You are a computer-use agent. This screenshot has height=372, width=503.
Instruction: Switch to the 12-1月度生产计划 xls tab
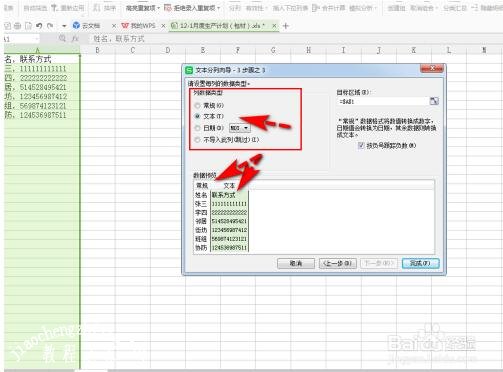click(222, 26)
